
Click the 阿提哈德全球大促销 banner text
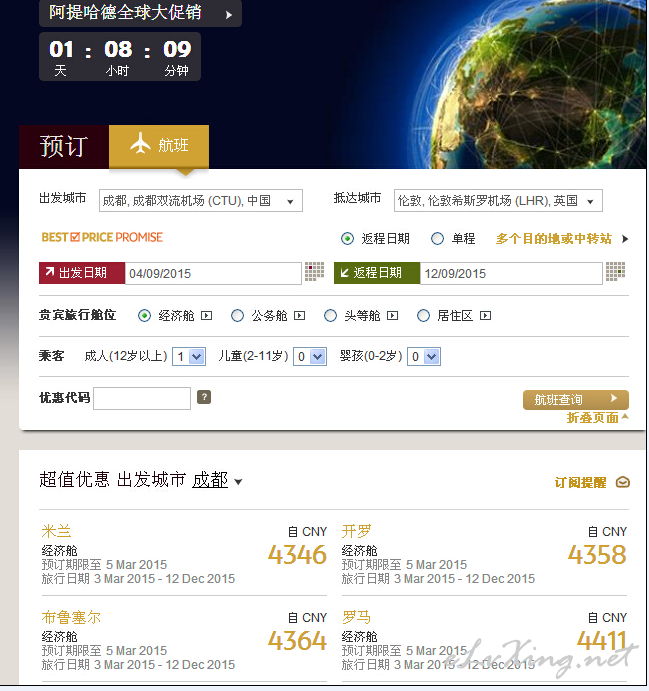click(125, 12)
